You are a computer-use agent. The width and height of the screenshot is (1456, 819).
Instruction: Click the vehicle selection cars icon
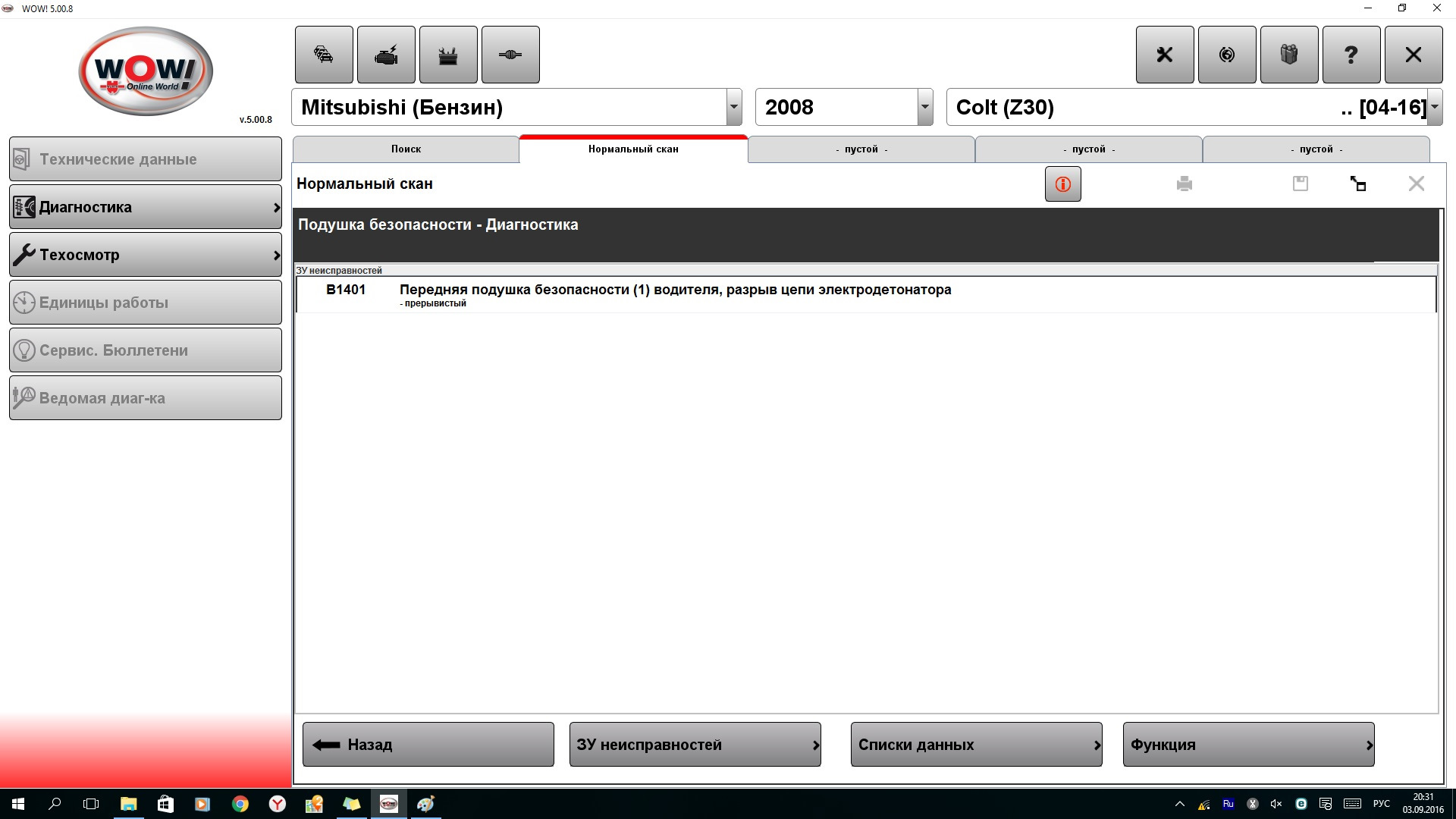[x=324, y=55]
